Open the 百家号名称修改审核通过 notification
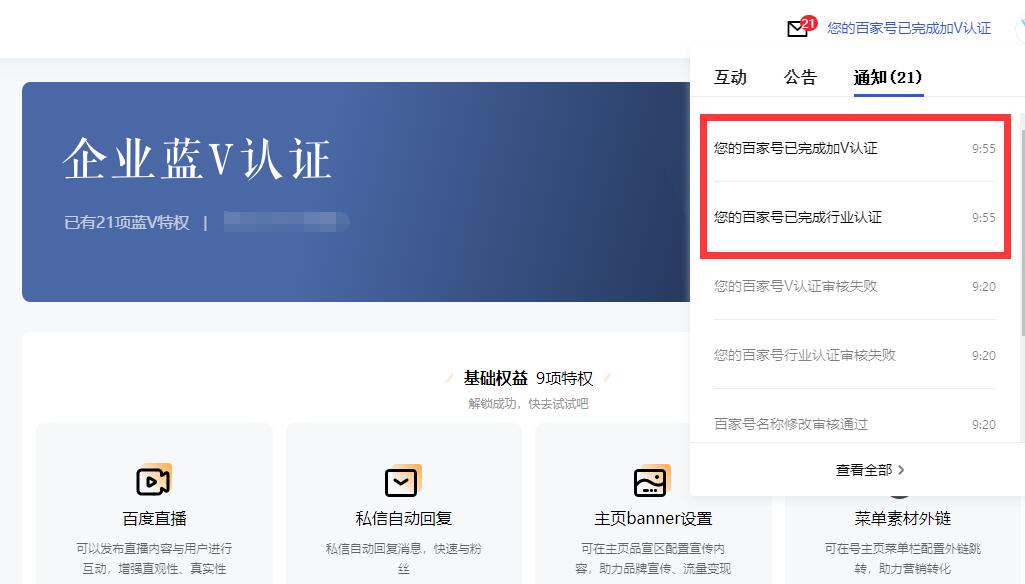This screenshot has width=1025, height=584. click(x=791, y=424)
